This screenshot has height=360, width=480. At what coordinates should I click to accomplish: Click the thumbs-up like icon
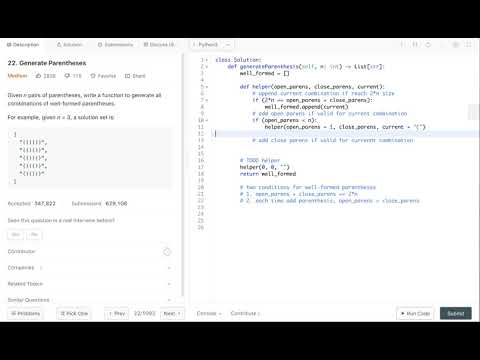[x=39, y=76]
